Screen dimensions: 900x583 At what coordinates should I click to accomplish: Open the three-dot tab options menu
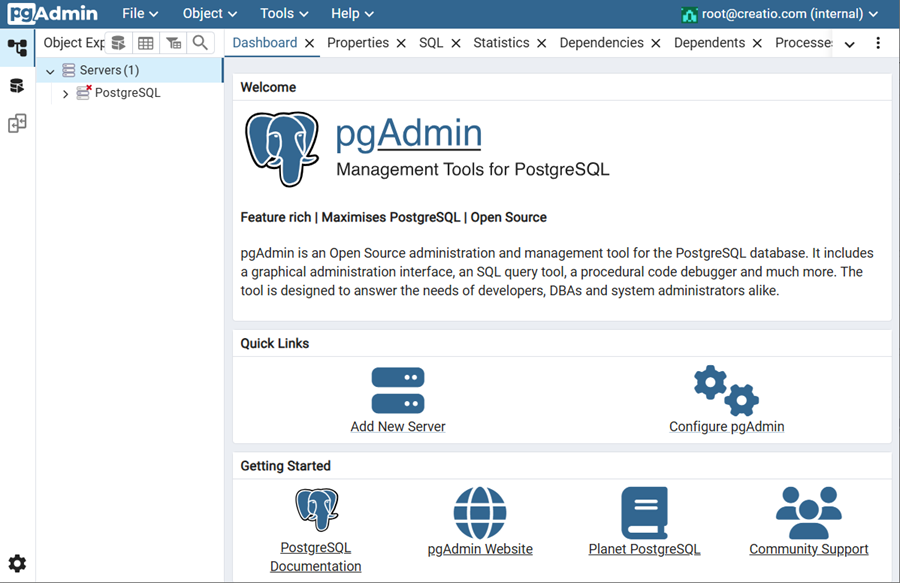[x=878, y=43]
